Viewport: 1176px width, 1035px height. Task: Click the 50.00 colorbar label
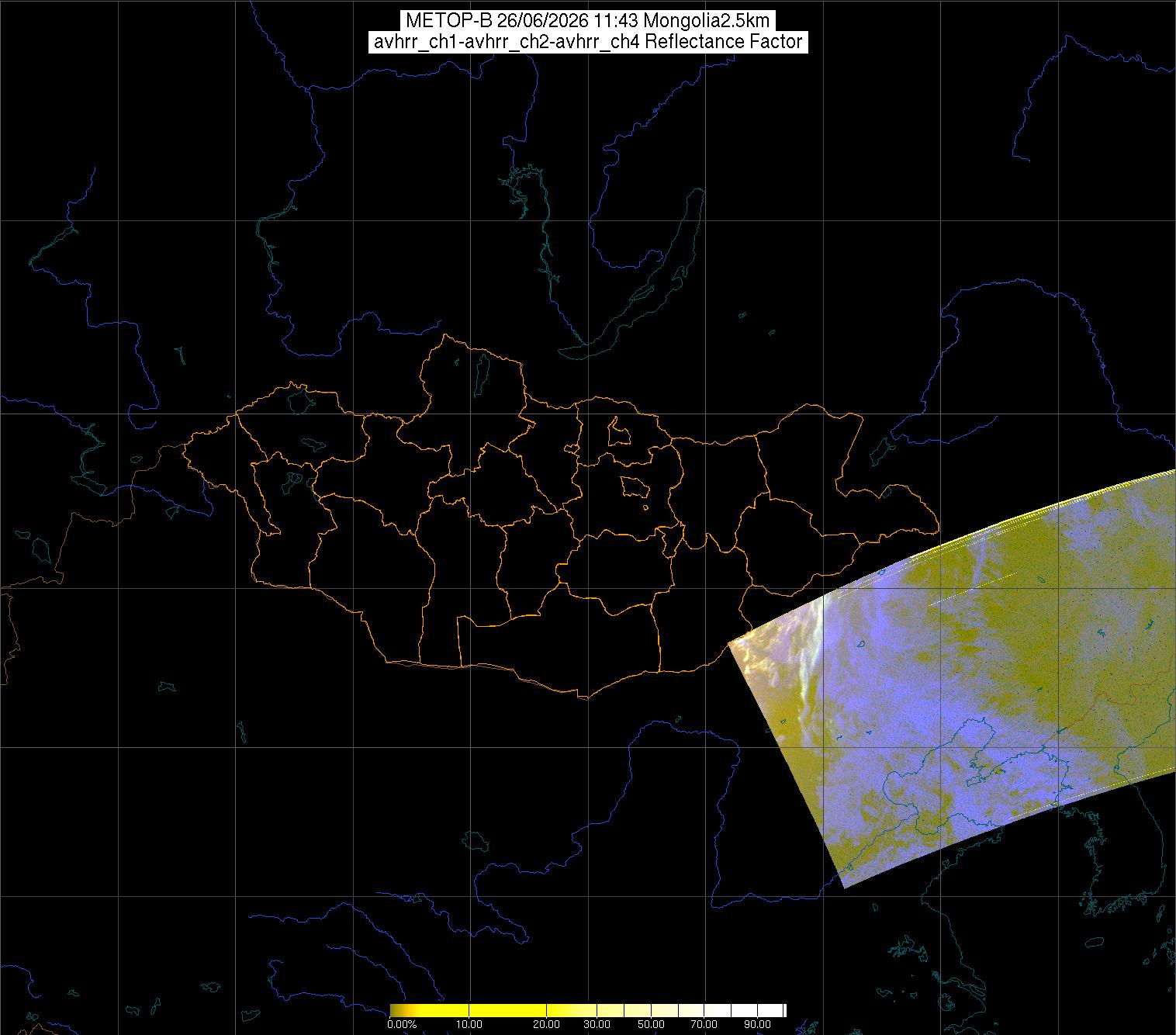(x=652, y=1024)
